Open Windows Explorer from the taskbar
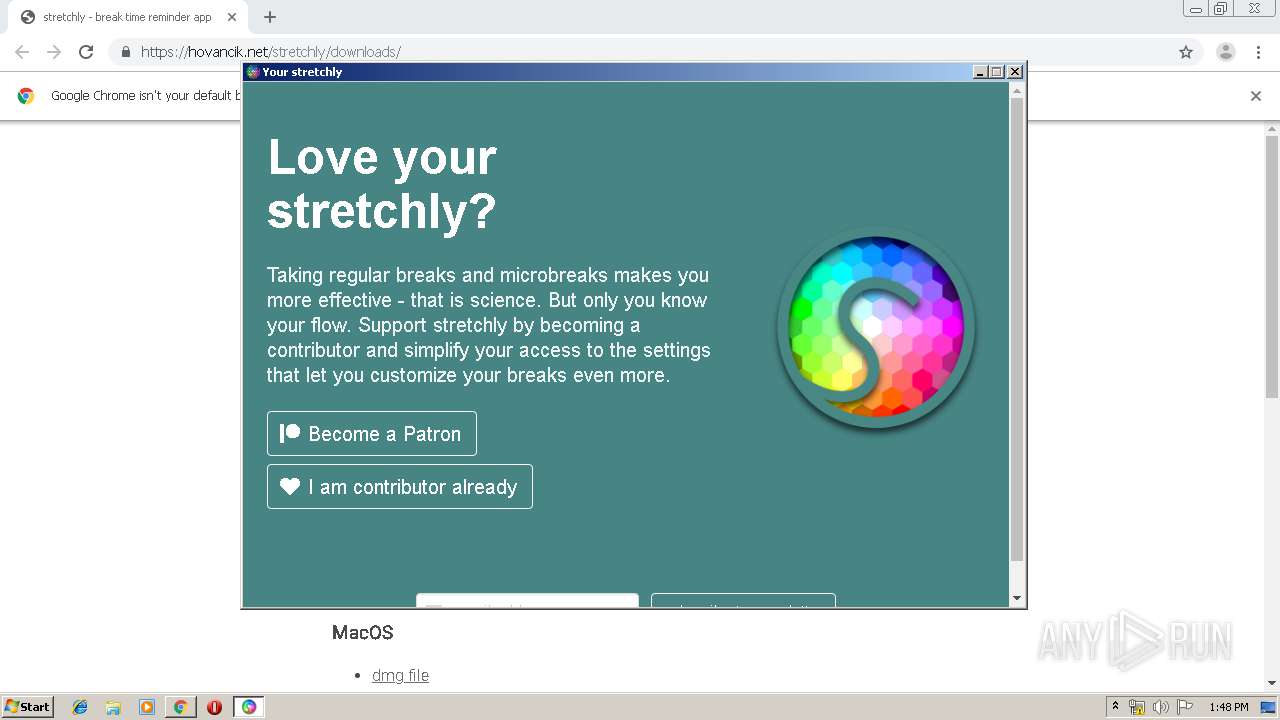 click(113, 707)
